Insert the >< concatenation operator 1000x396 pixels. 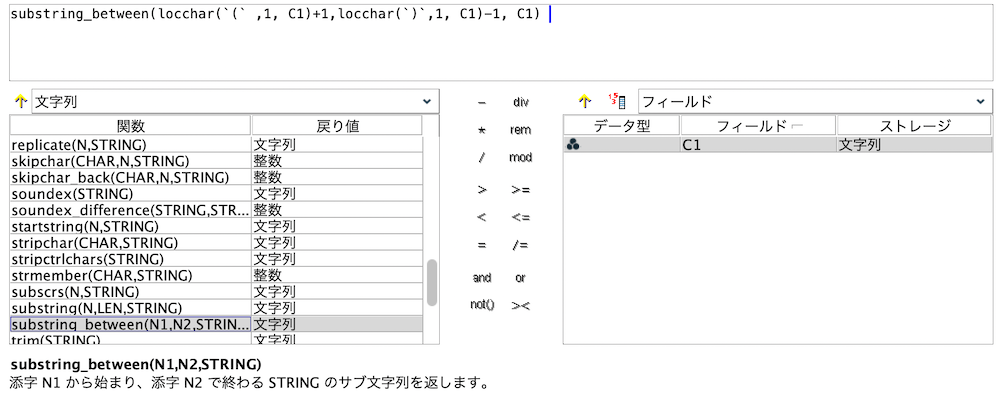[520, 305]
